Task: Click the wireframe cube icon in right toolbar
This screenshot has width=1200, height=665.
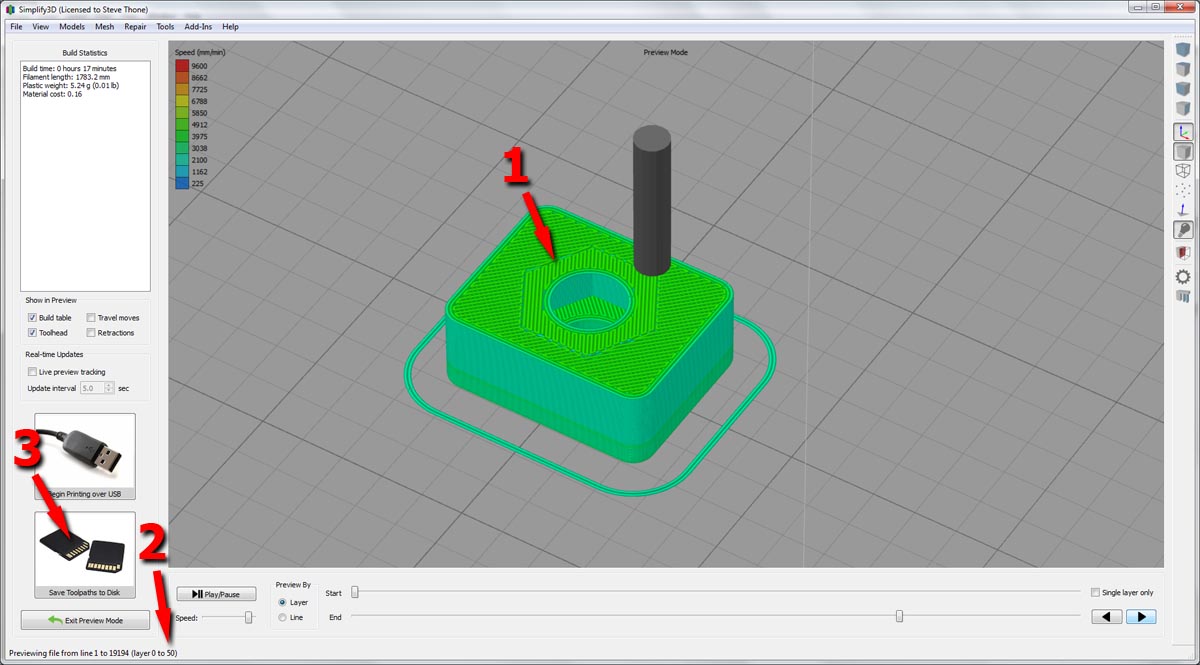Action: [x=1183, y=171]
